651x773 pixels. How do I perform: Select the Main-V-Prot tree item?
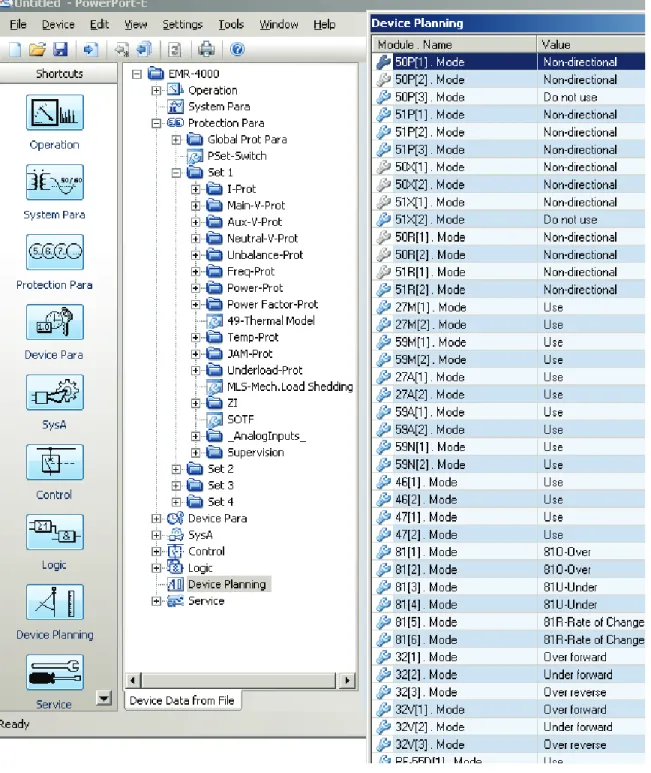click(256, 206)
